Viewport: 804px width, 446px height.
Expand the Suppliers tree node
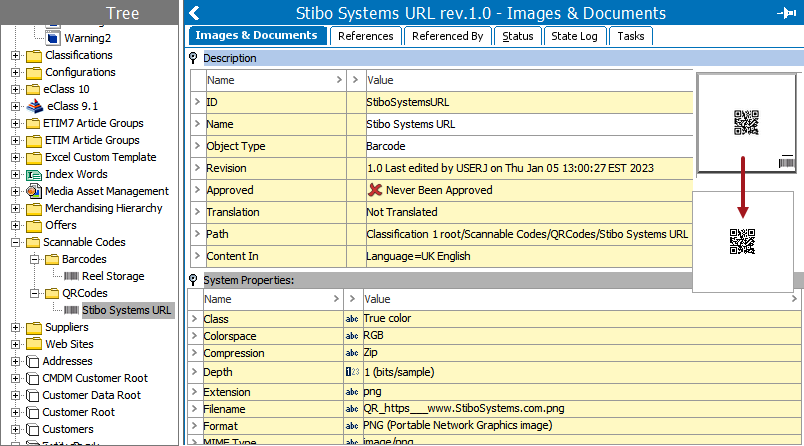[x=16, y=327]
